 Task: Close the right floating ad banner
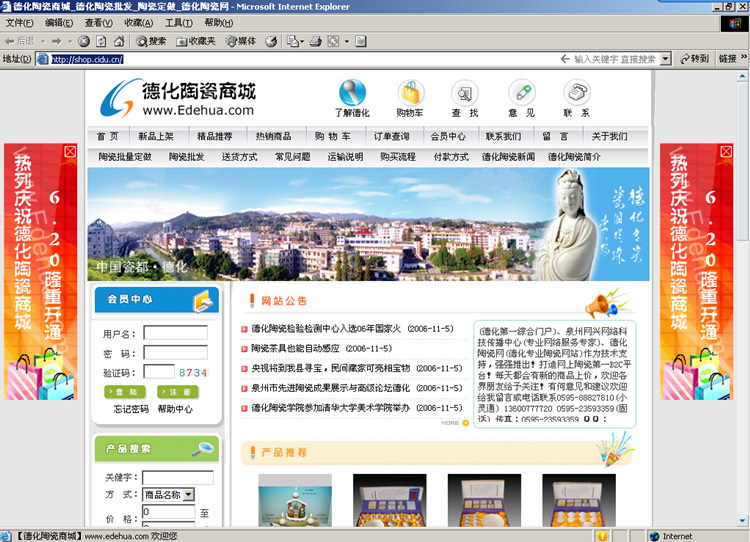(x=726, y=152)
